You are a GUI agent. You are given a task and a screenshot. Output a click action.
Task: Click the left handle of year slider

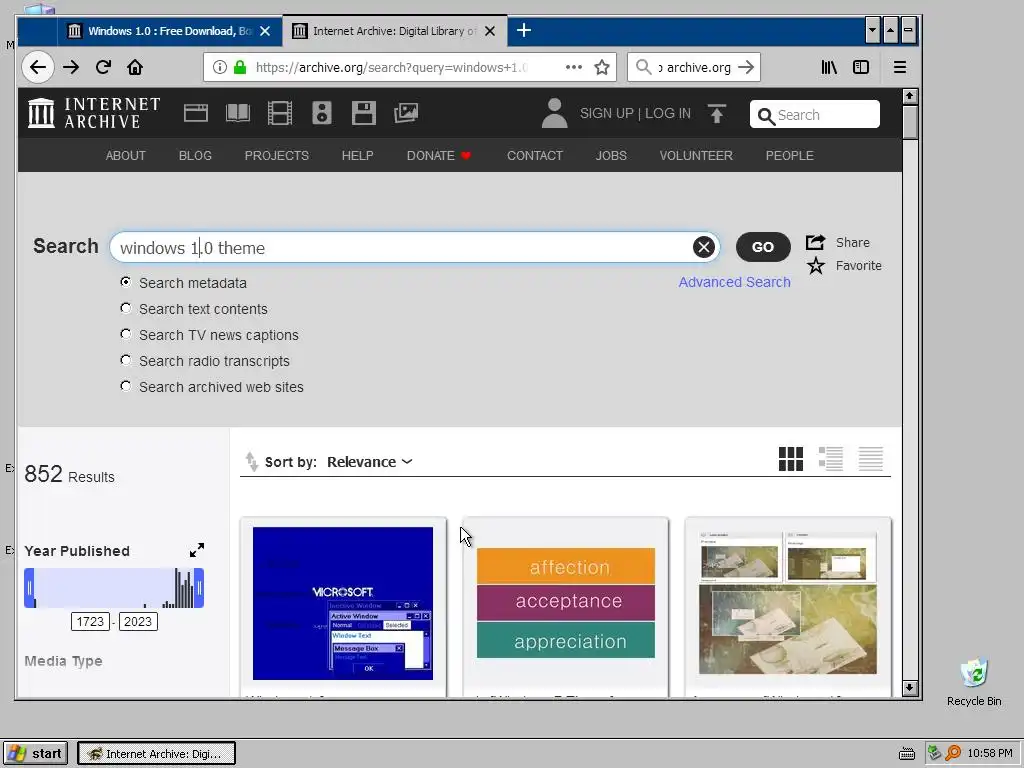tap(29, 588)
